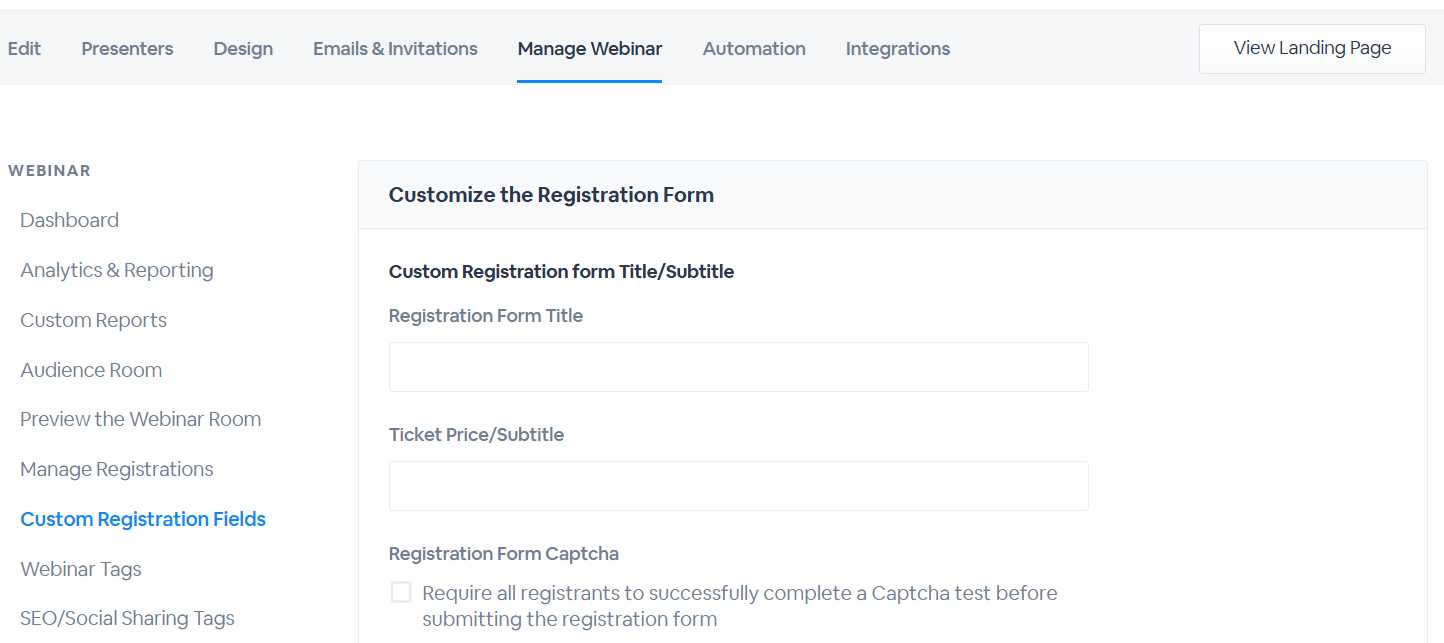This screenshot has width=1444, height=643.
Task: Open Webinar Tags in sidebar
Action: 81,569
